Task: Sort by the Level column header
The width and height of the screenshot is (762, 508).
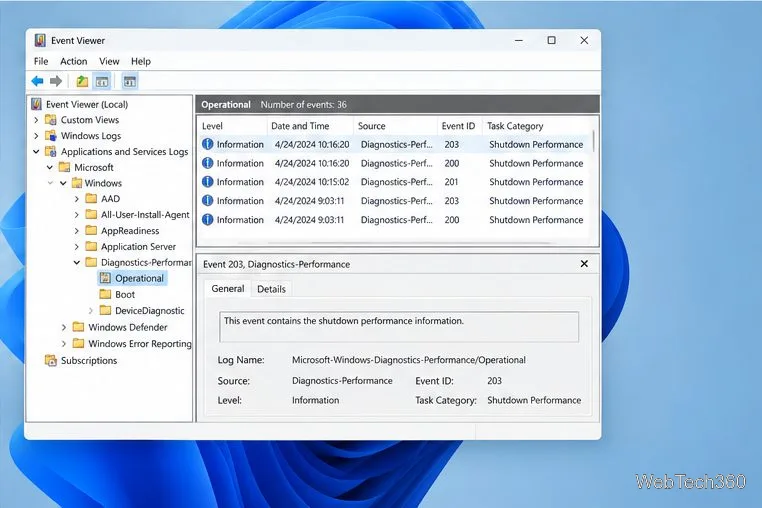Action: point(232,126)
